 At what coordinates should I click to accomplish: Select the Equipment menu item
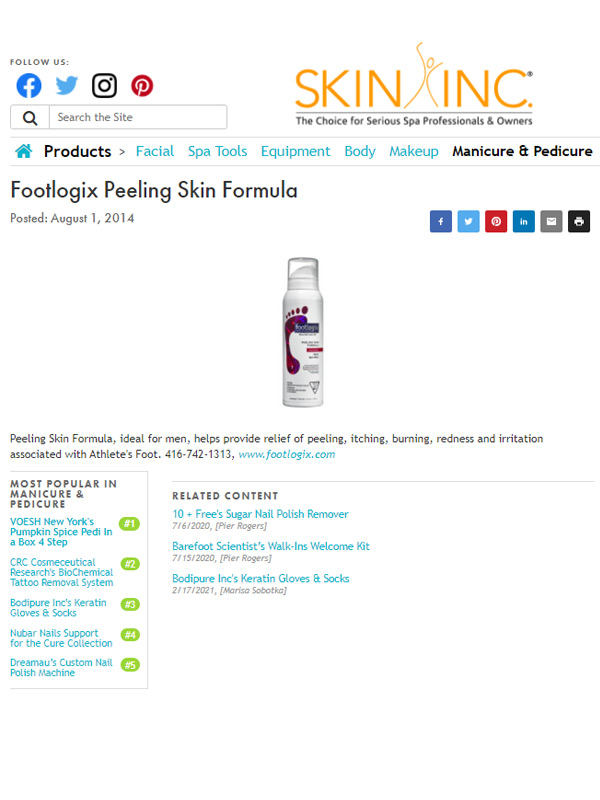tap(295, 152)
